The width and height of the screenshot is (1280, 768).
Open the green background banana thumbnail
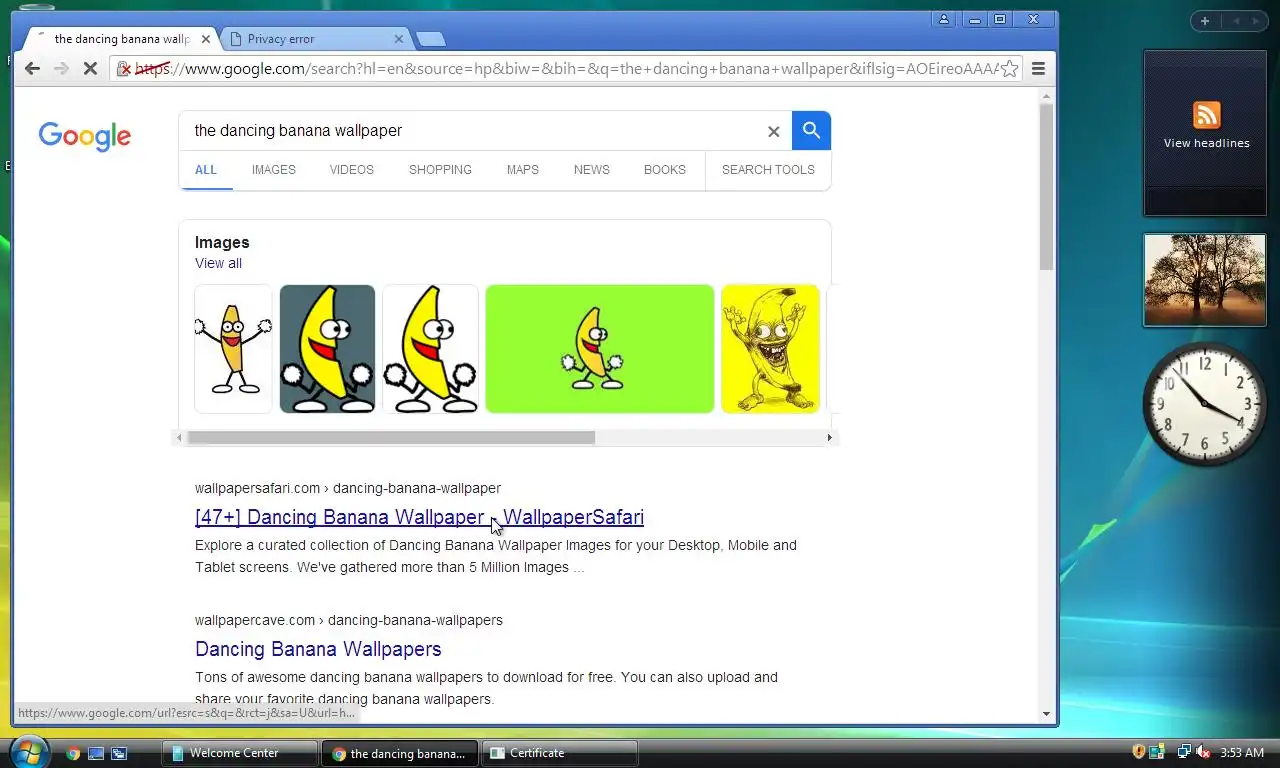[600, 349]
